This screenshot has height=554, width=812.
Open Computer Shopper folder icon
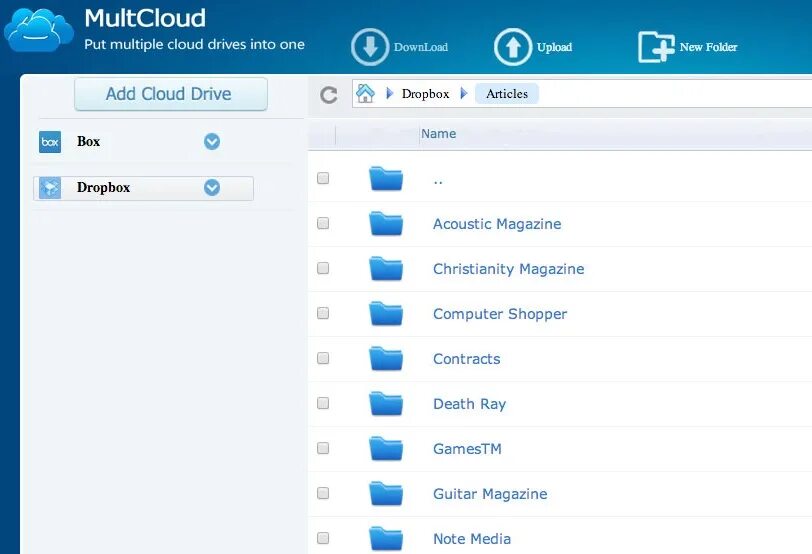pos(386,313)
